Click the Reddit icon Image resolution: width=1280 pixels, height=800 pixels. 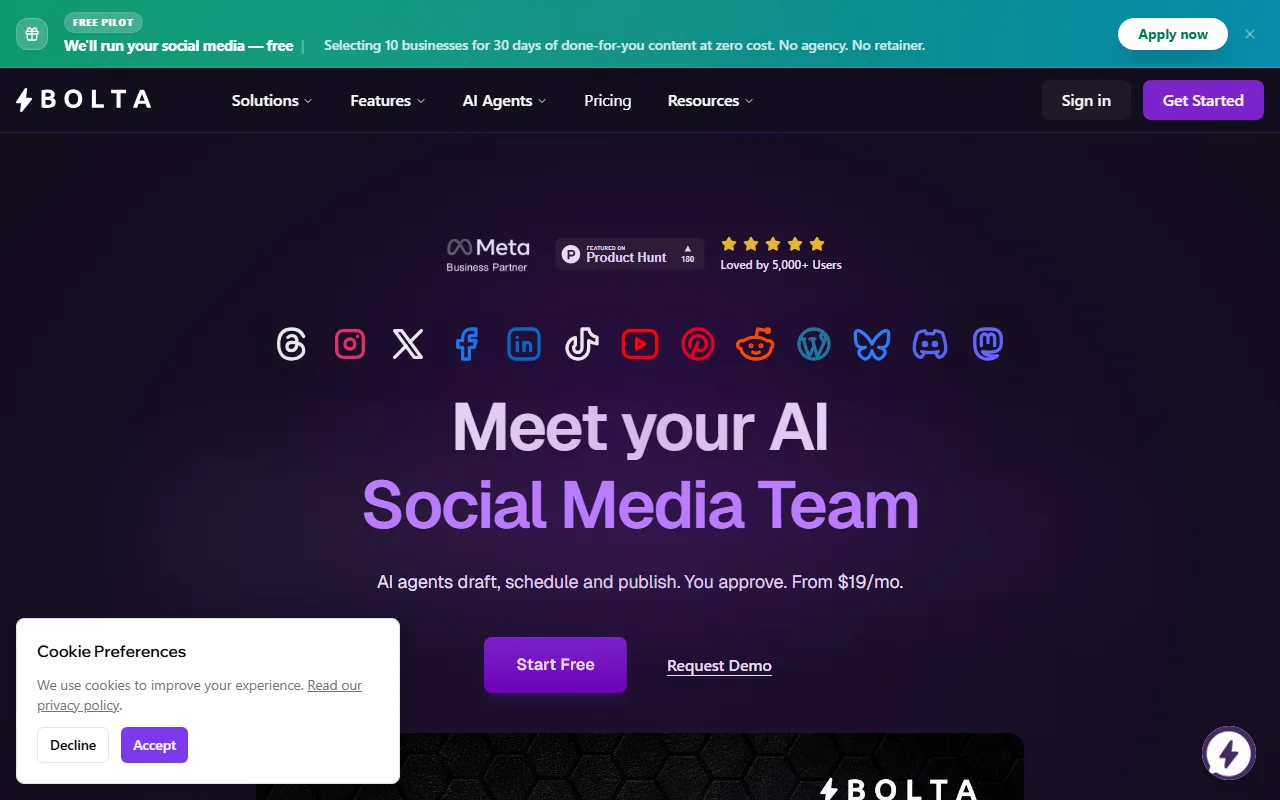[756, 344]
